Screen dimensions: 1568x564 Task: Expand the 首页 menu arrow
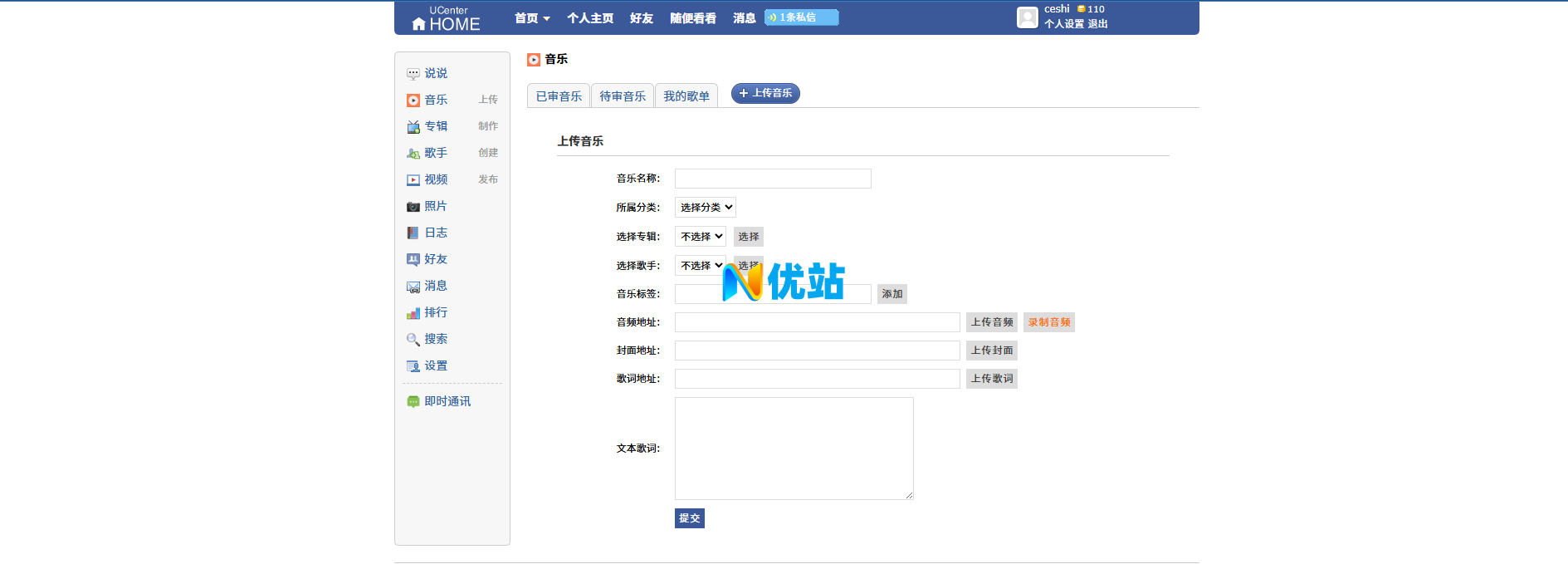(x=546, y=18)
